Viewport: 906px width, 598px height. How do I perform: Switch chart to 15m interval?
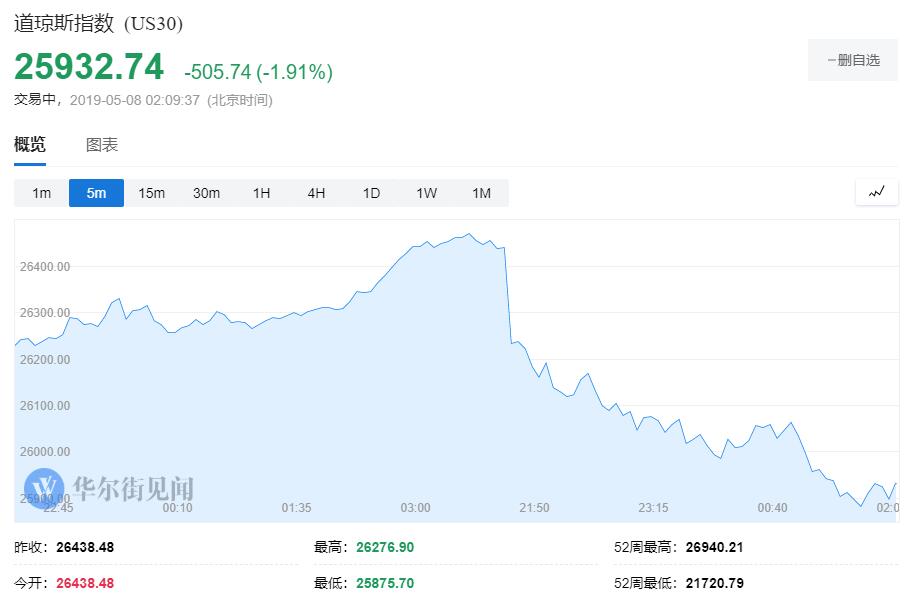pos(151,193)
